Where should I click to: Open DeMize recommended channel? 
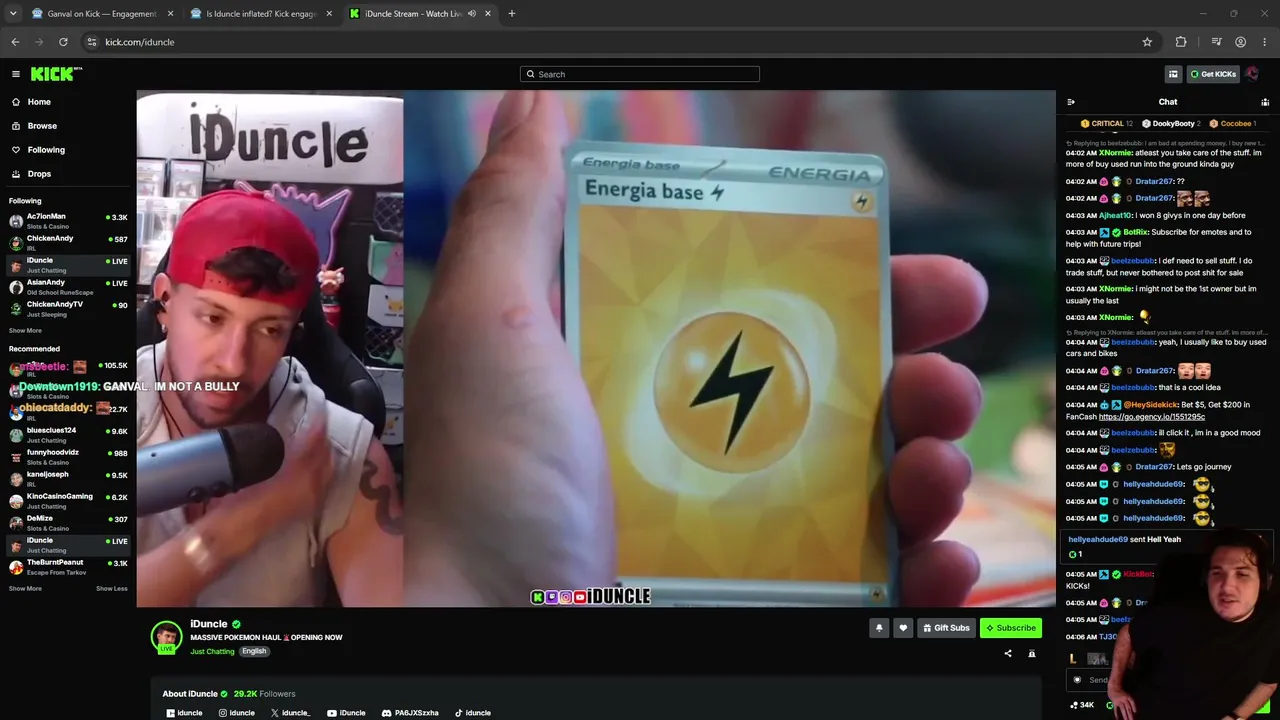pyautogui.click(x=68, y=523)
